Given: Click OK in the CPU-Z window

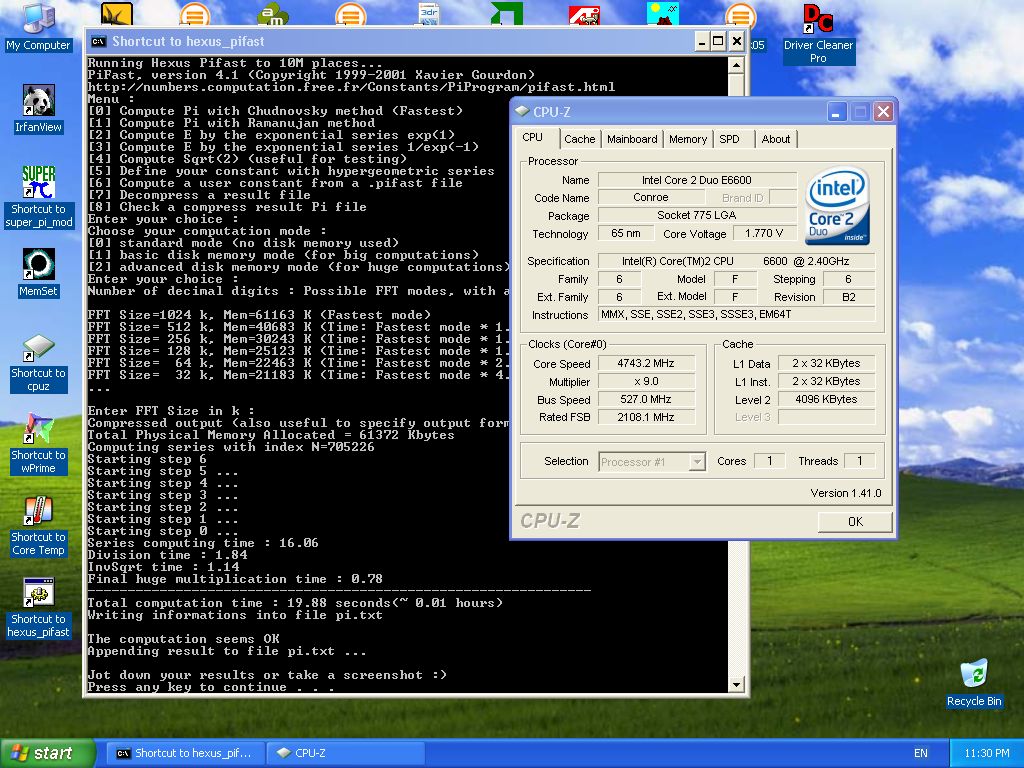Looking at the screenshot, I should (855, 522).
